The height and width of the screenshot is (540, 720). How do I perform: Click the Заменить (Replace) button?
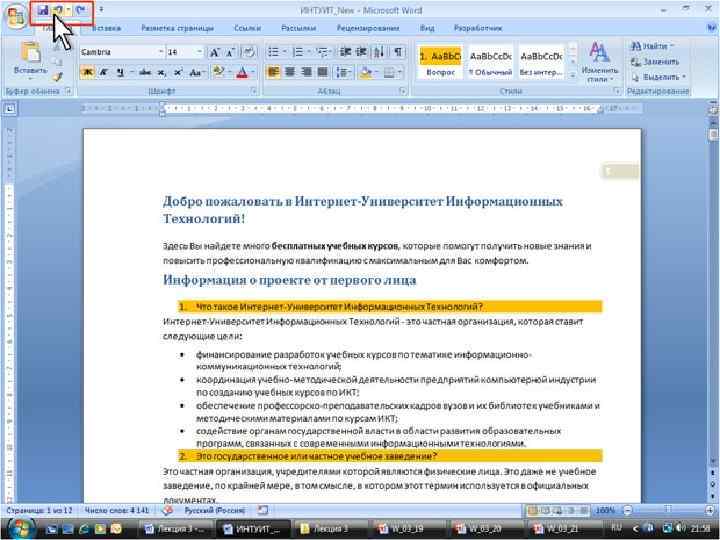(x=655, y=62)
